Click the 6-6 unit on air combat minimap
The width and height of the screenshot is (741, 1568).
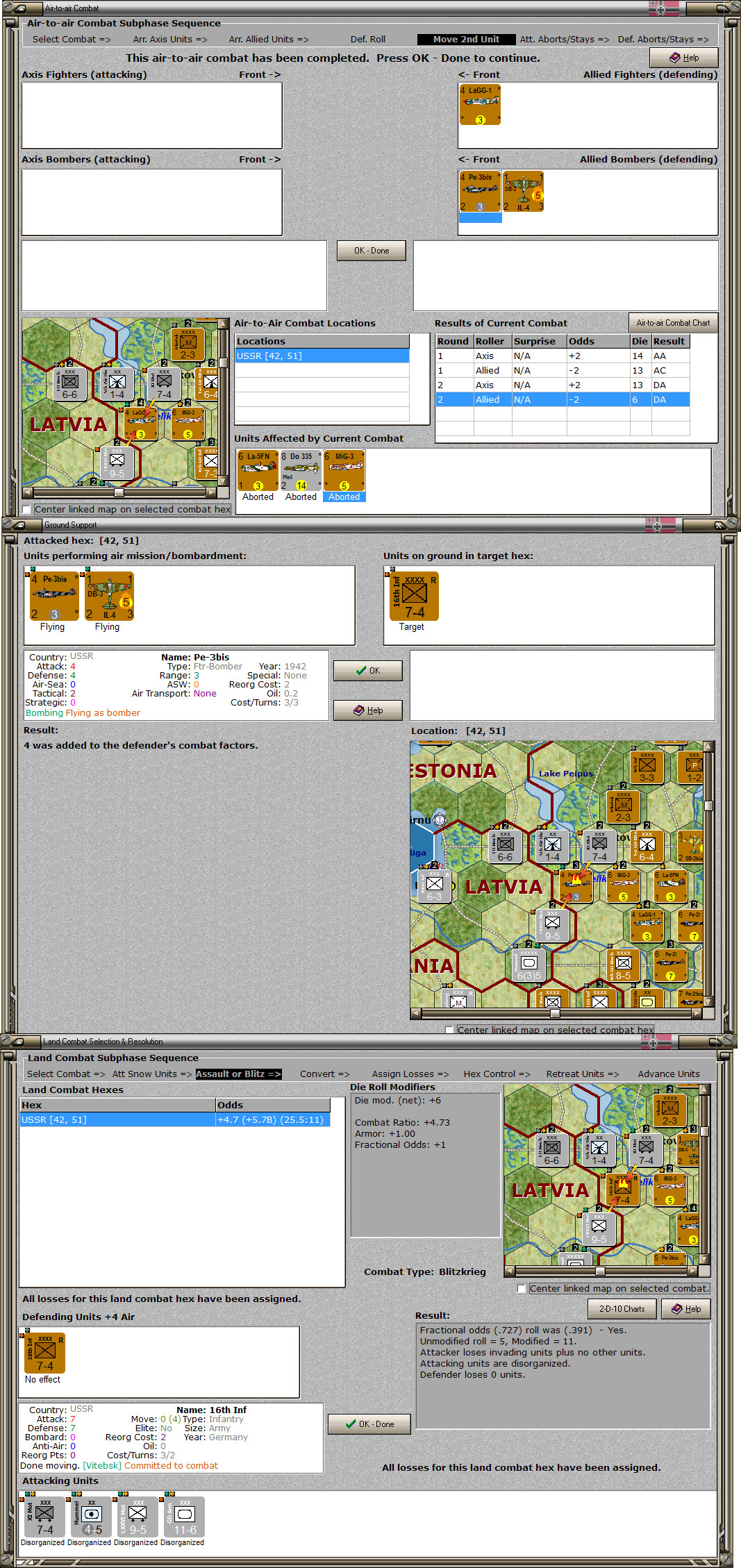(70, 384)
